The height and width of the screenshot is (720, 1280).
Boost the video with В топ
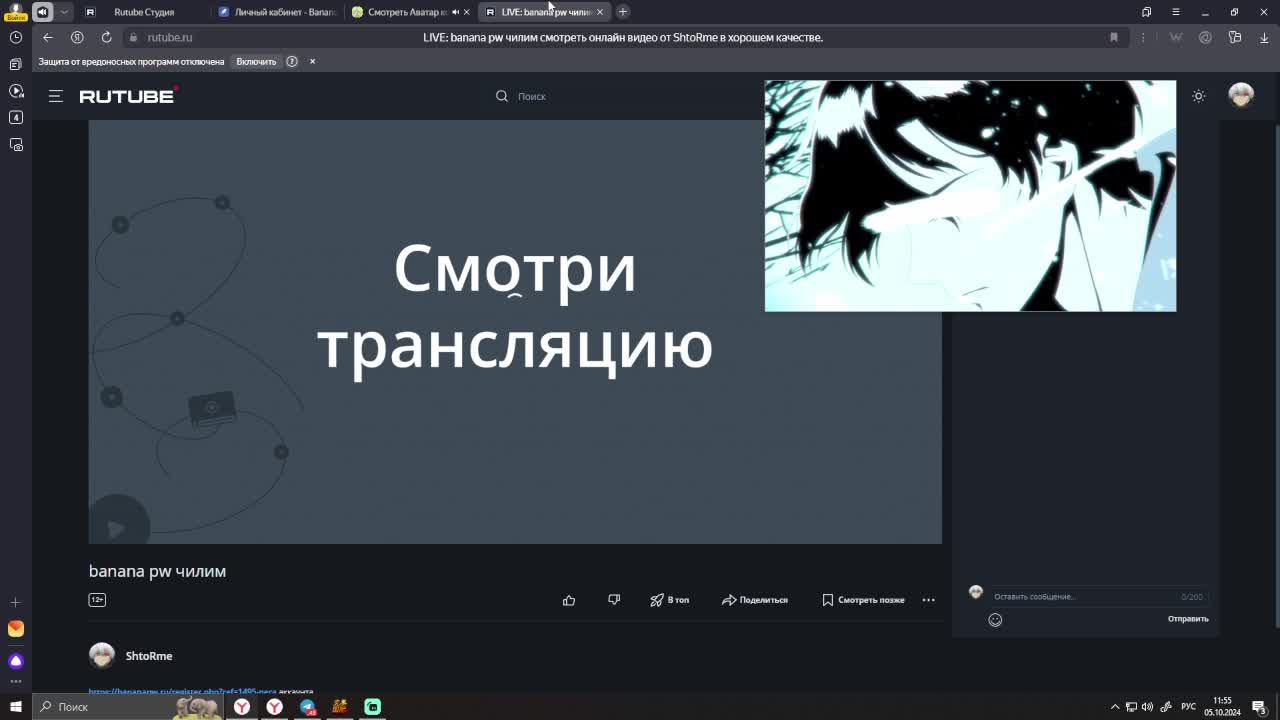coord(670,600)
